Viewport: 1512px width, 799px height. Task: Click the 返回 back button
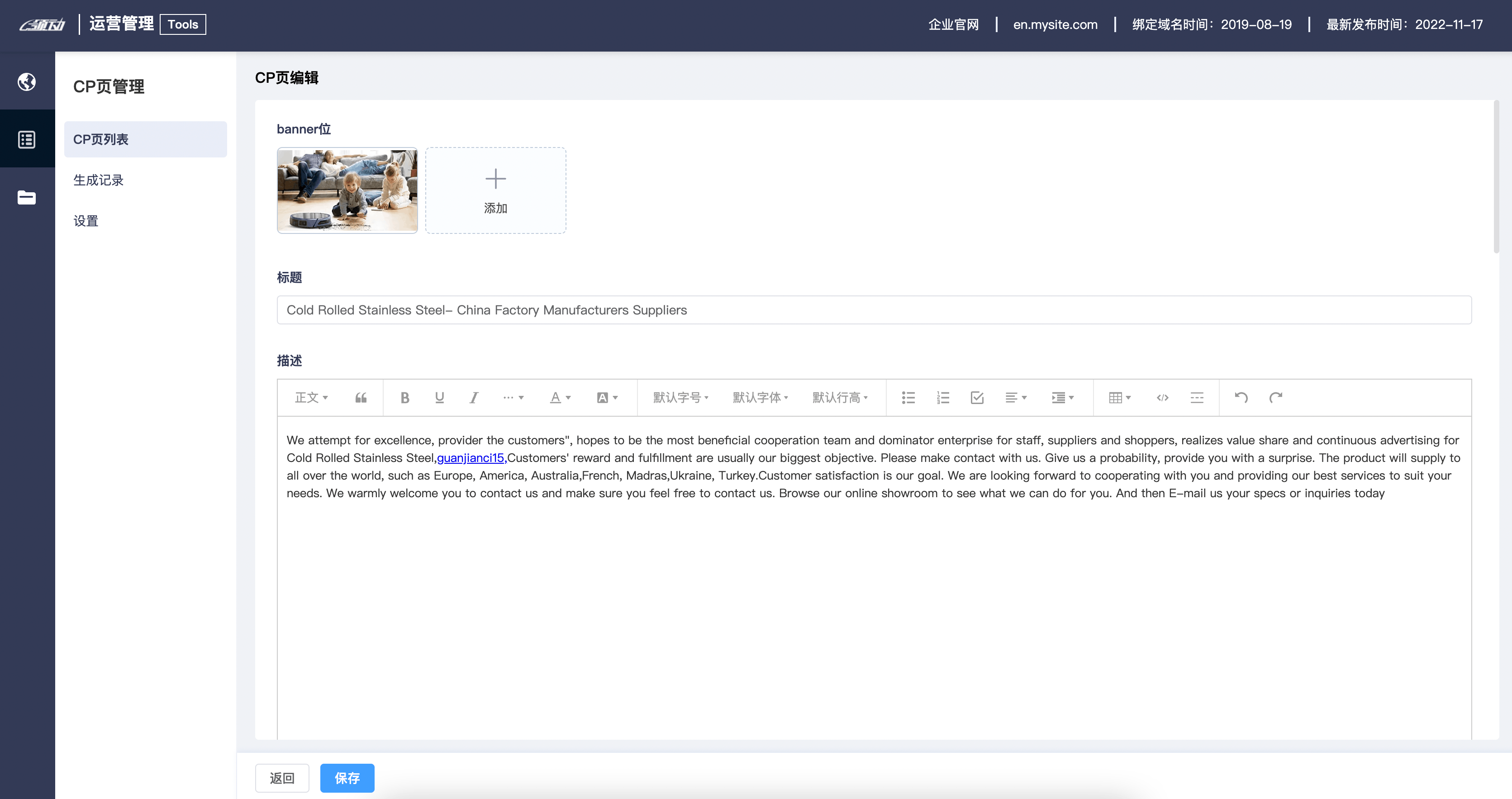point(282,778)
